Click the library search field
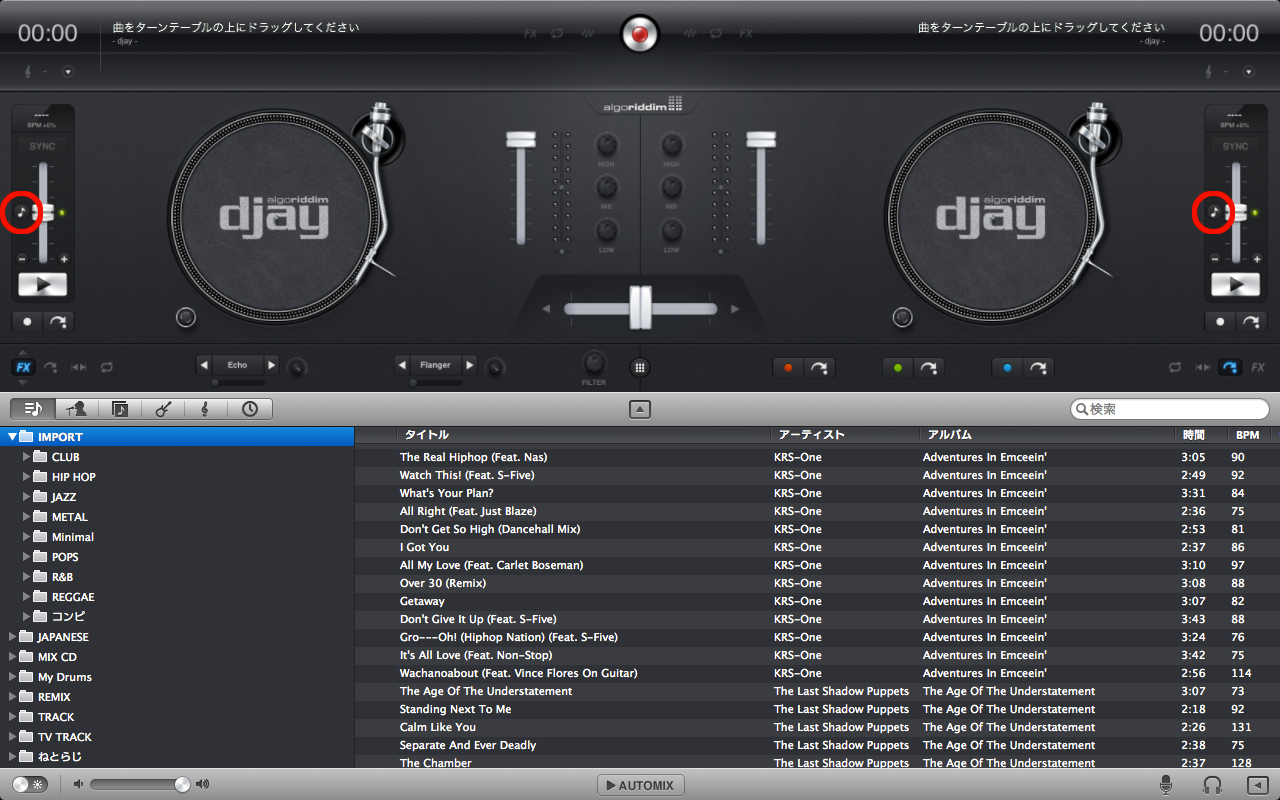 click(x=1170, y=409)
